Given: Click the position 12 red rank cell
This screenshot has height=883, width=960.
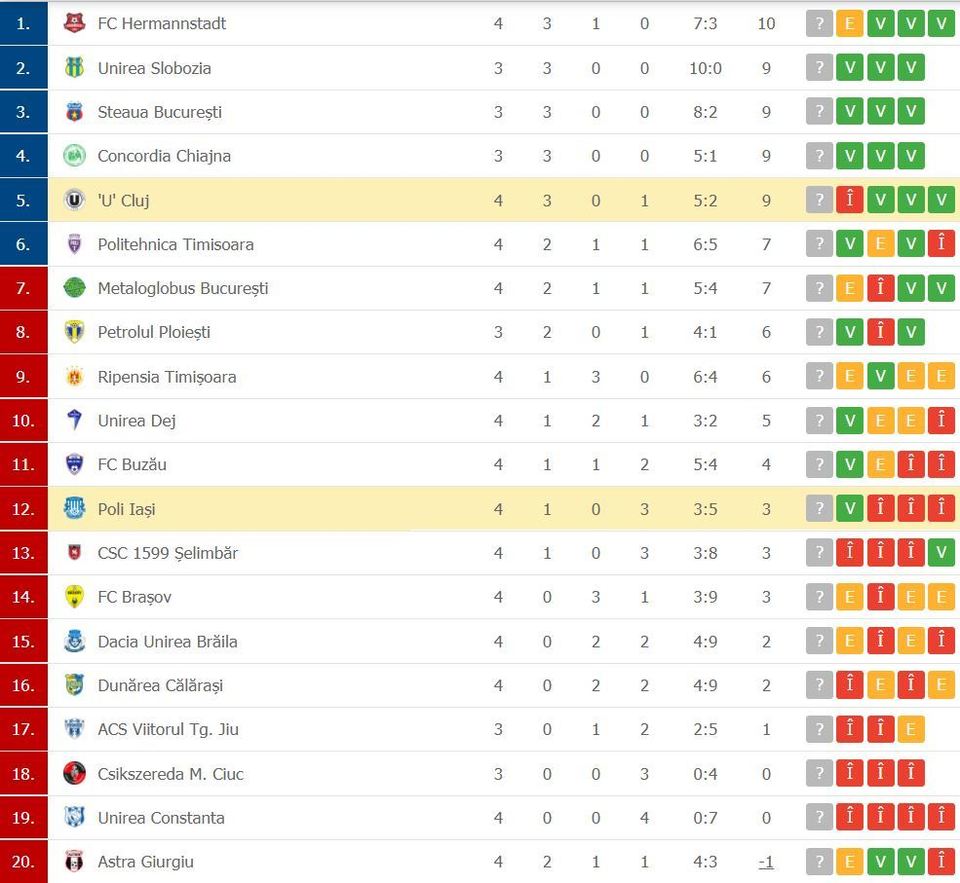Looking at the screenshot, I should click(24, 509).
